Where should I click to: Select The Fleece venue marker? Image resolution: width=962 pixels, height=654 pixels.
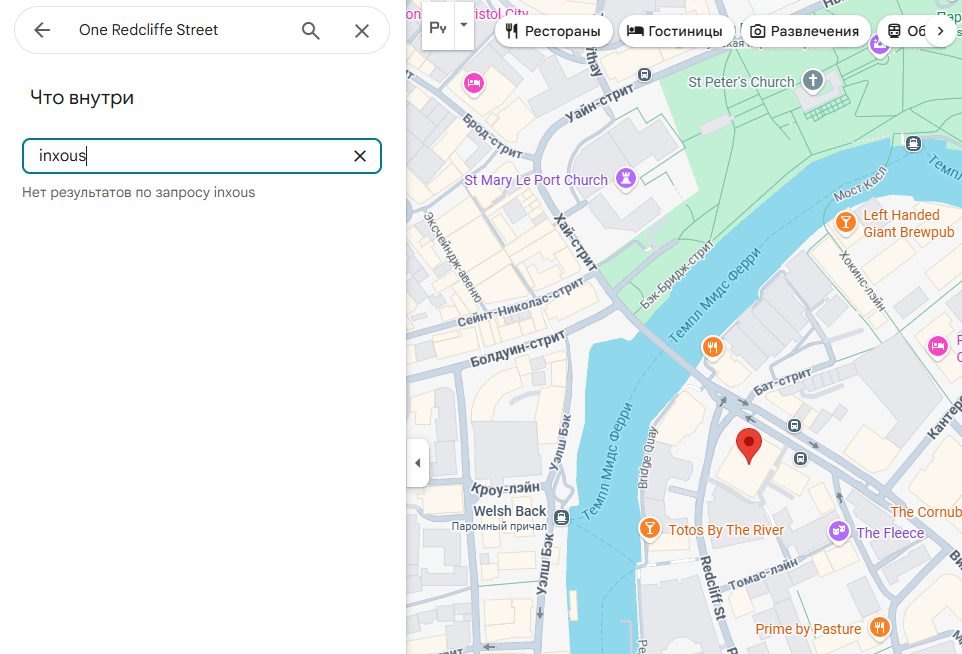[839, 532]
